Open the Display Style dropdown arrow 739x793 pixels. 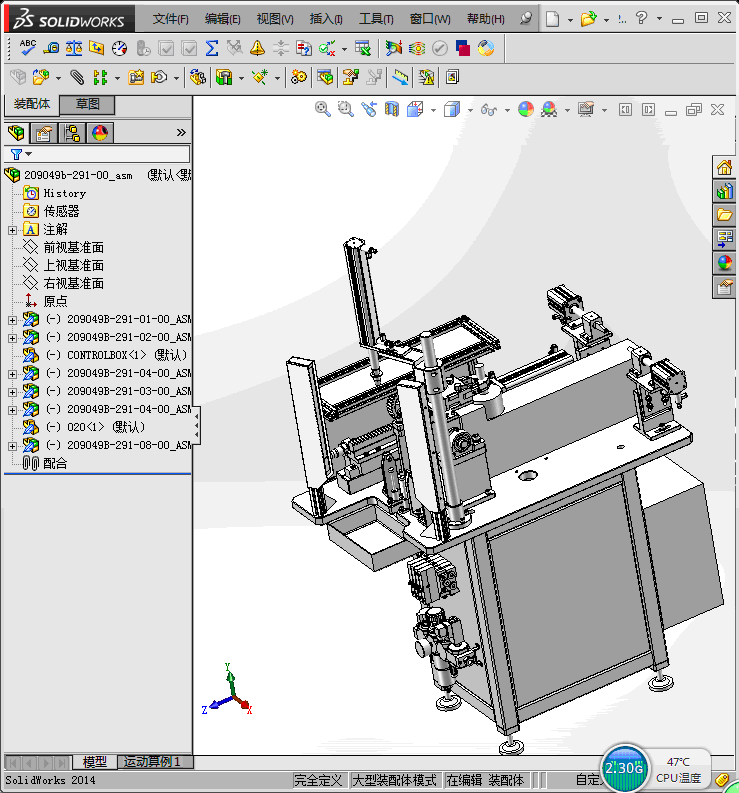click(x=470, y=110)
